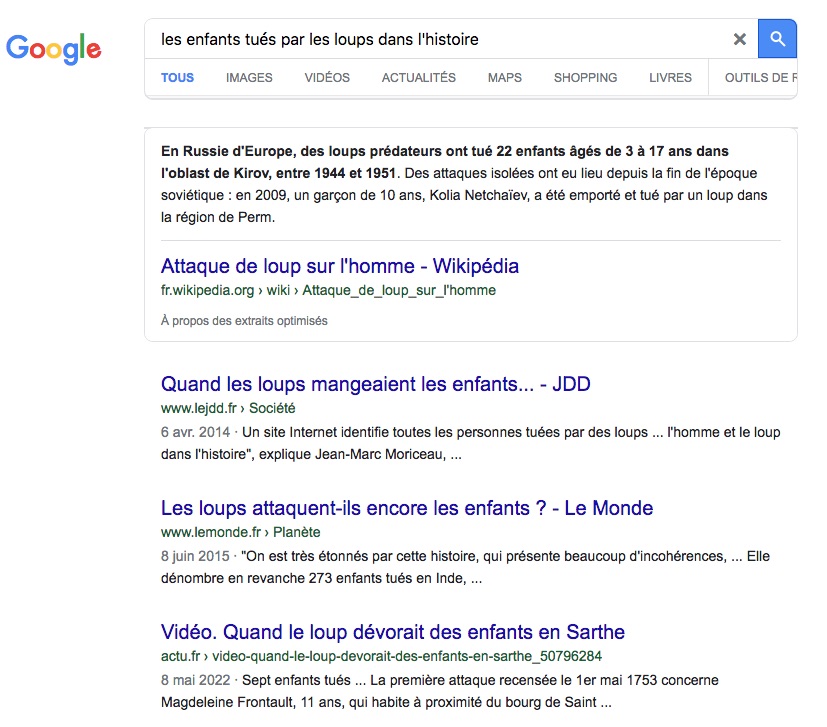Switch to the IMAGES tab
827x727 pixels.
pos(249,78)
